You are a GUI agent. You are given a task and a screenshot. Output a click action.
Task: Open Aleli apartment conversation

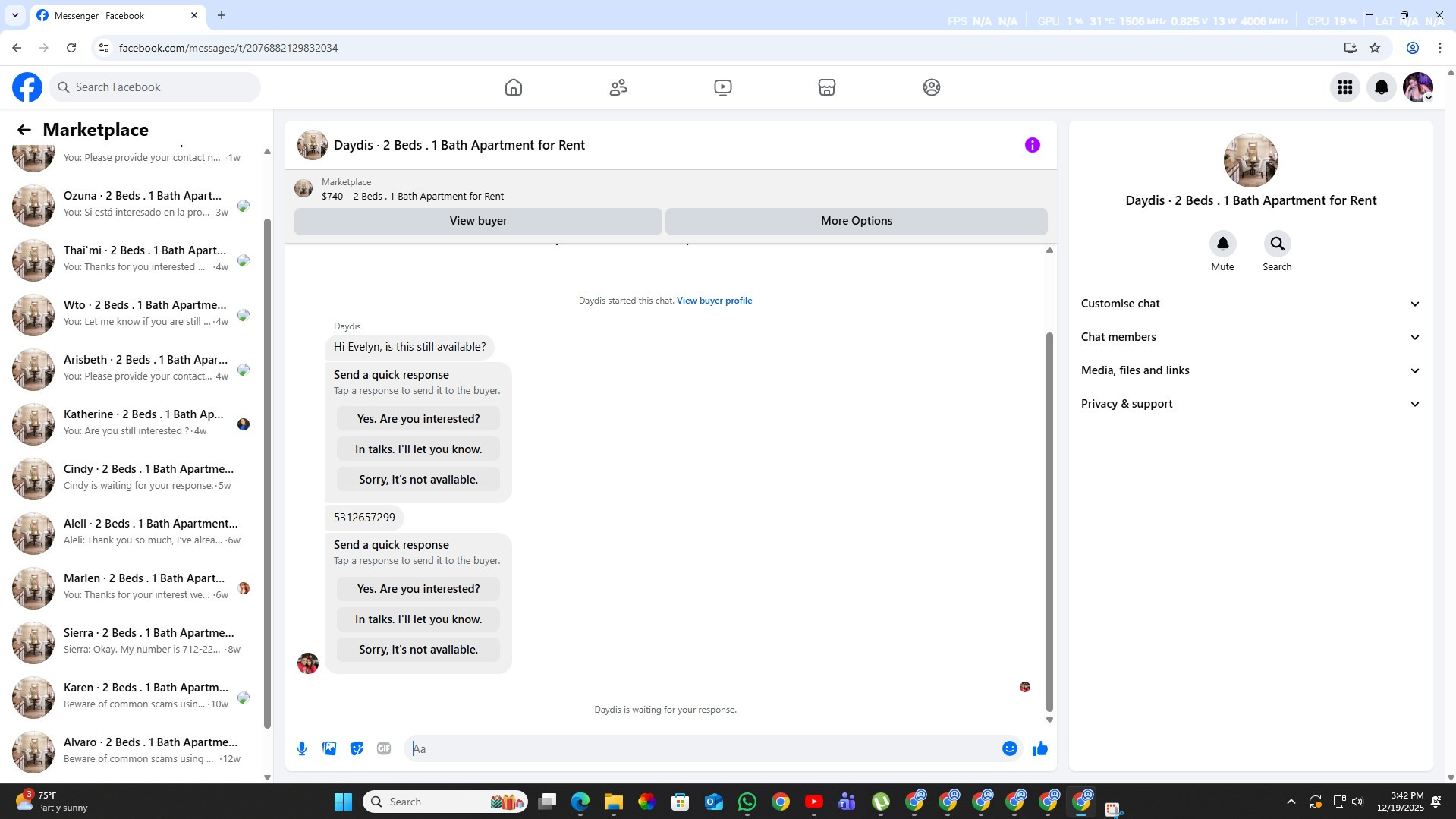tap(134, 534)
